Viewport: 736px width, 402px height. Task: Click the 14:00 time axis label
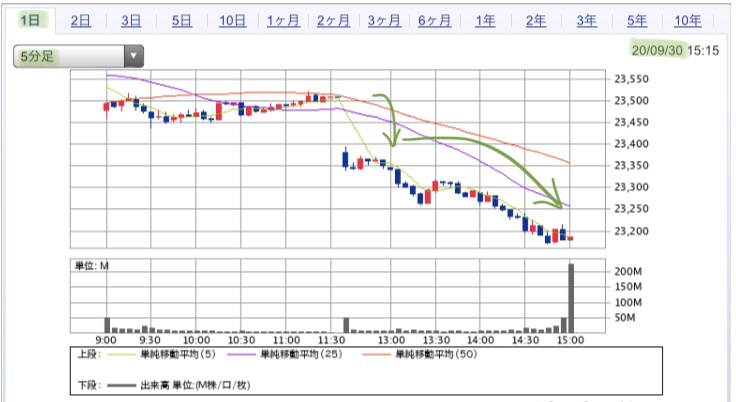coord(481,340)
